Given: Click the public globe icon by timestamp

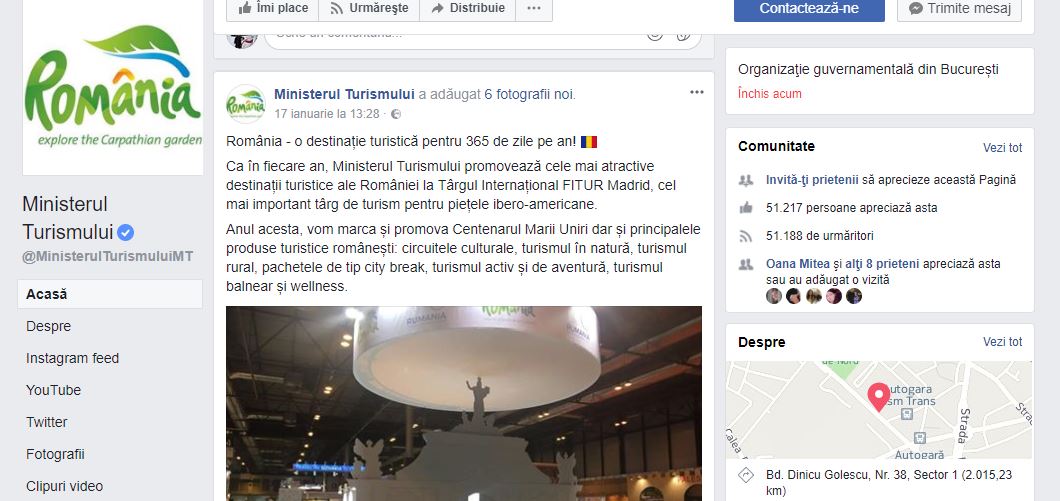Looking at the screenshot, I should click(x=396, y=114).
